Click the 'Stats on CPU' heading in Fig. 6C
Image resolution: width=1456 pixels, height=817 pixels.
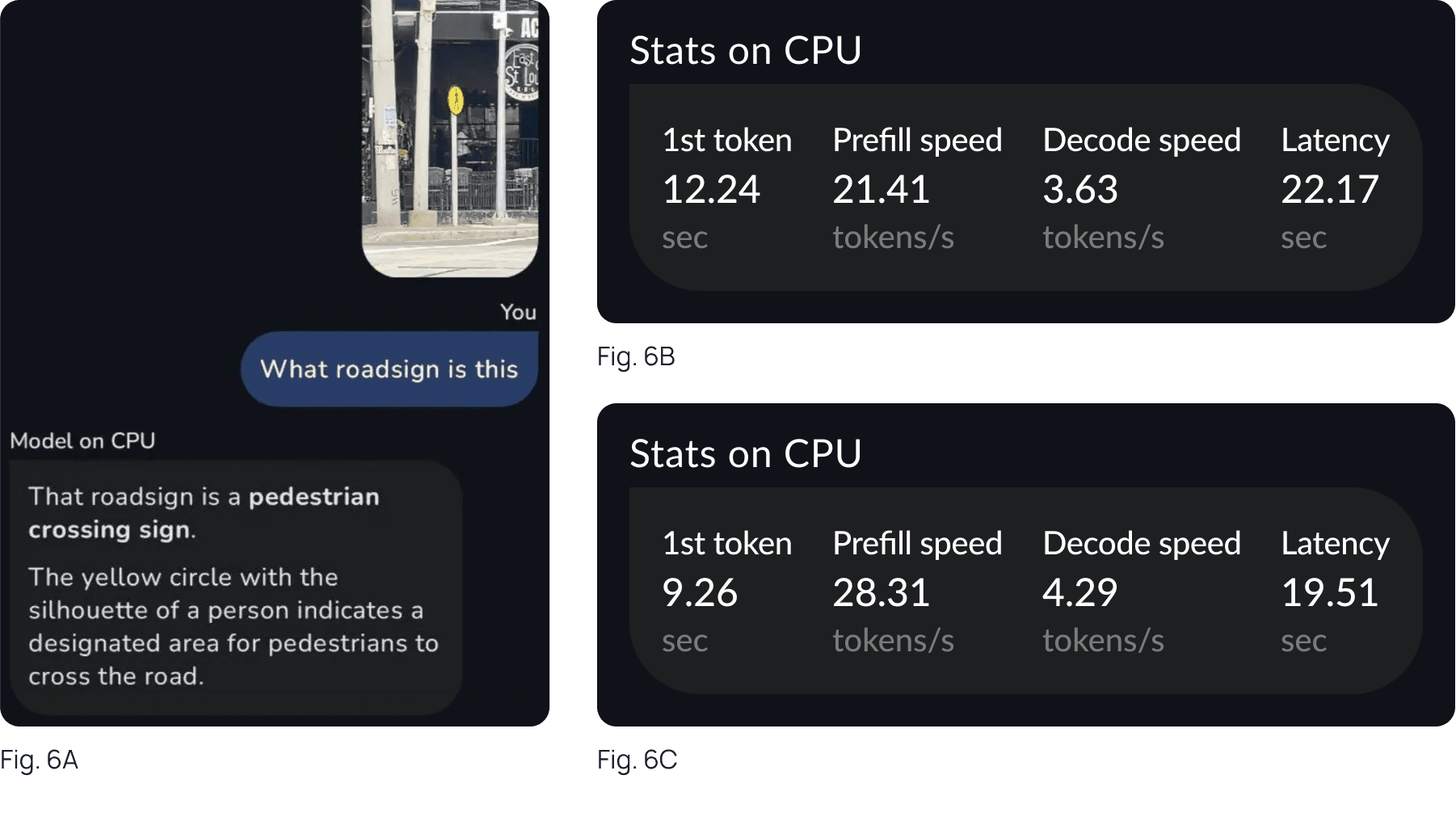(x=745, y=453)
